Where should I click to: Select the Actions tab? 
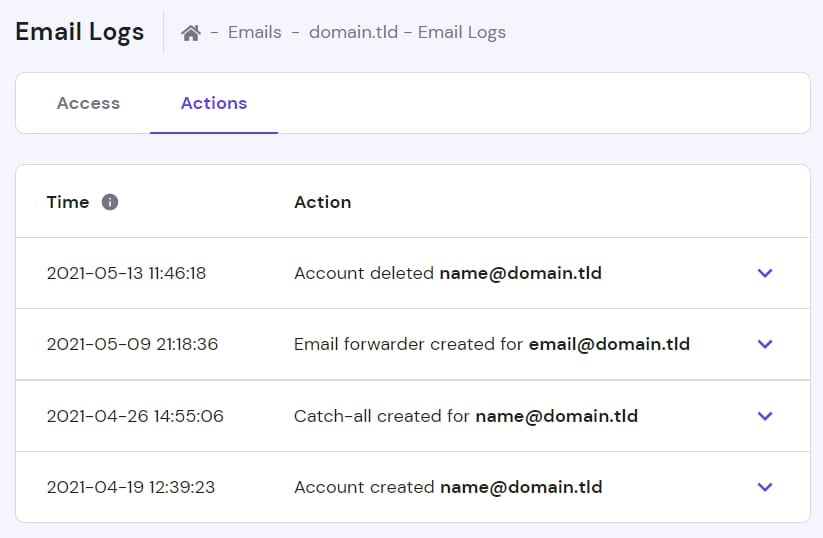coord(214,103)
